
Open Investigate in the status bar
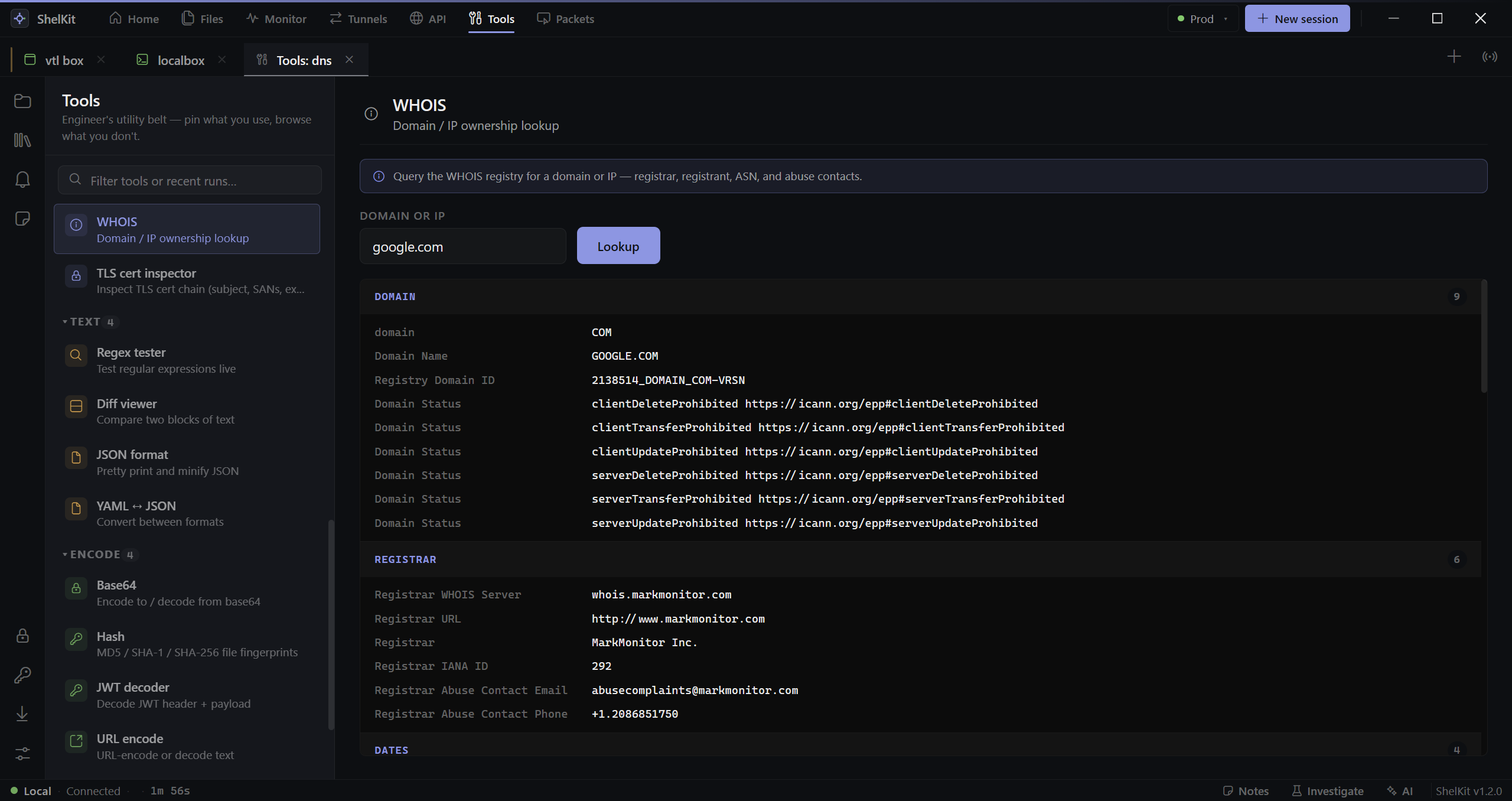point(1328,791)
